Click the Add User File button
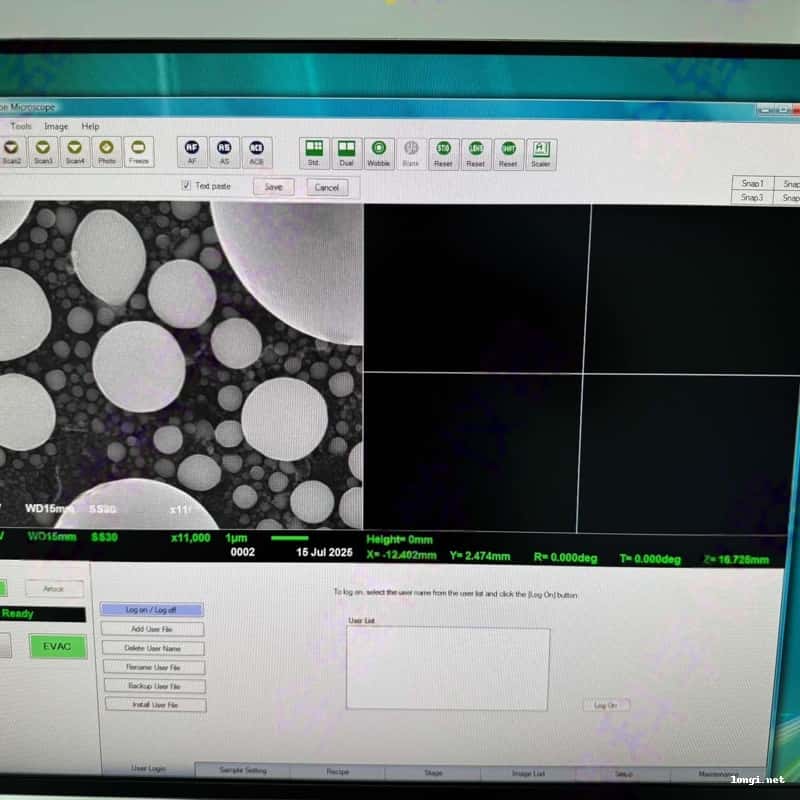 152,629
